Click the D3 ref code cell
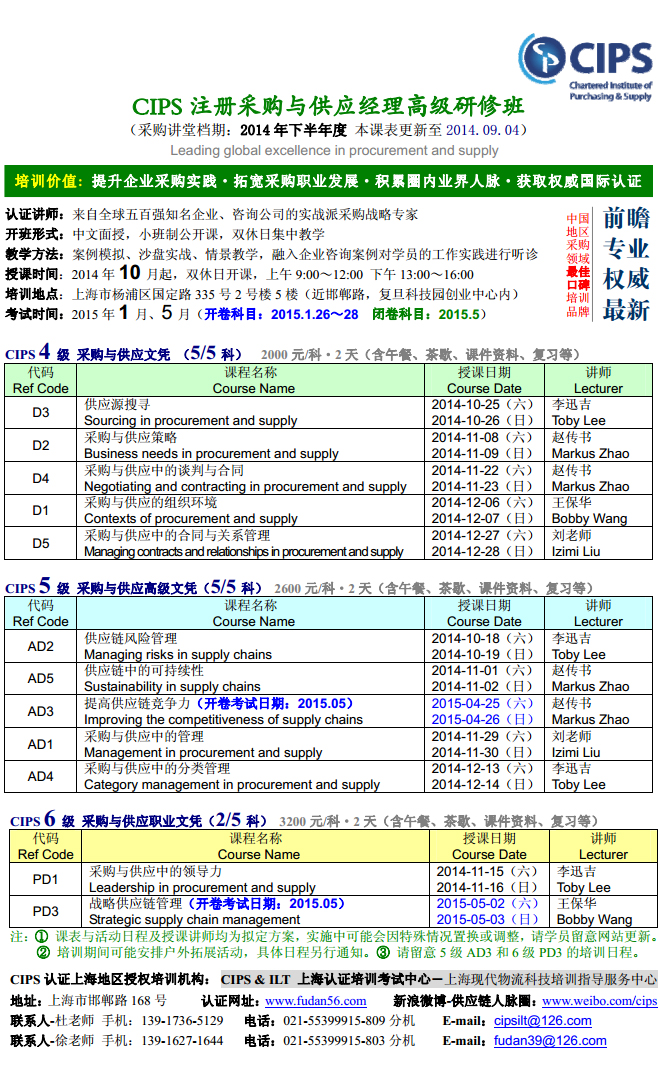Screen dimensions: 660x1078 [41, 413]
